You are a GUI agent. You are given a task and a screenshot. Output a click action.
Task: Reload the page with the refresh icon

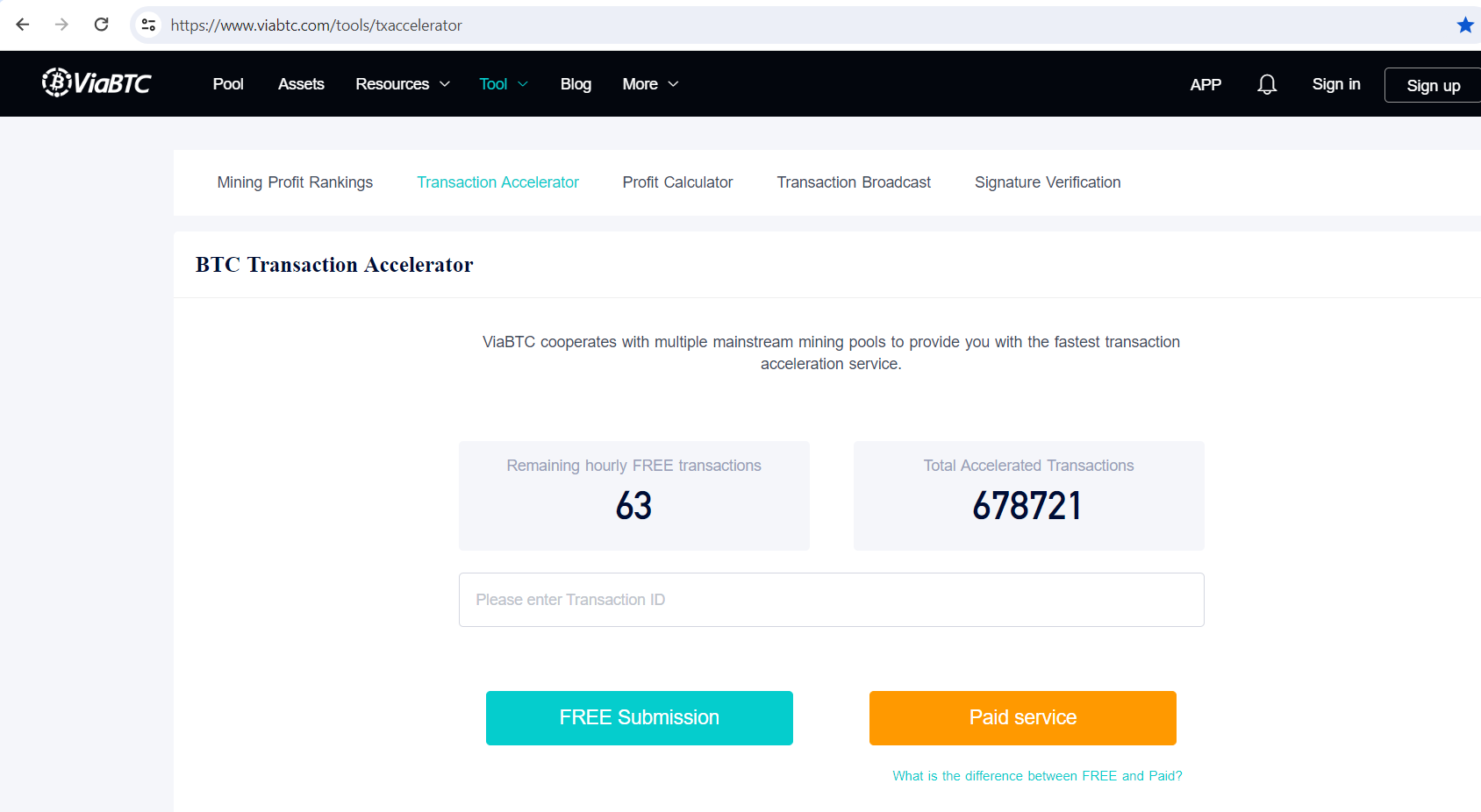point(102,25)
